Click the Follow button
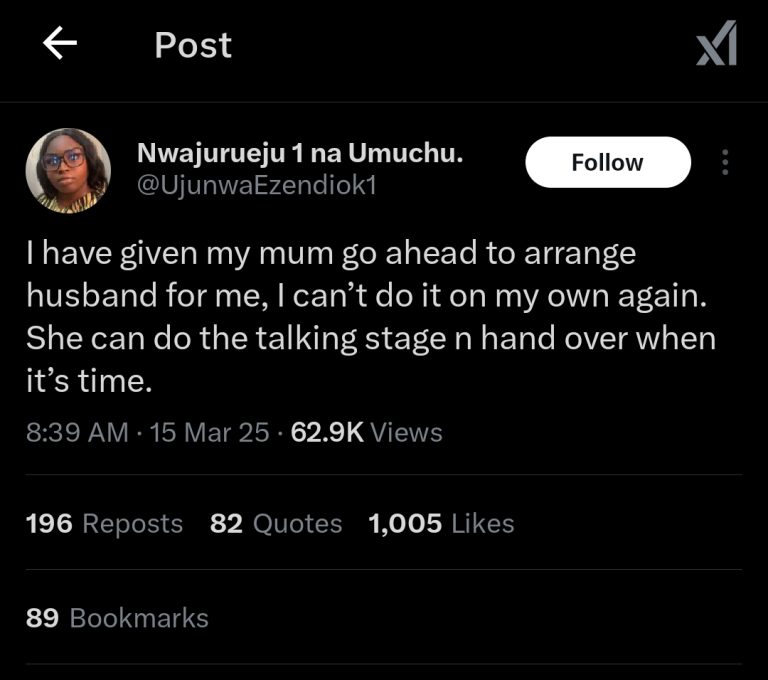Screen dimensions: 768x680 [607, 163]
